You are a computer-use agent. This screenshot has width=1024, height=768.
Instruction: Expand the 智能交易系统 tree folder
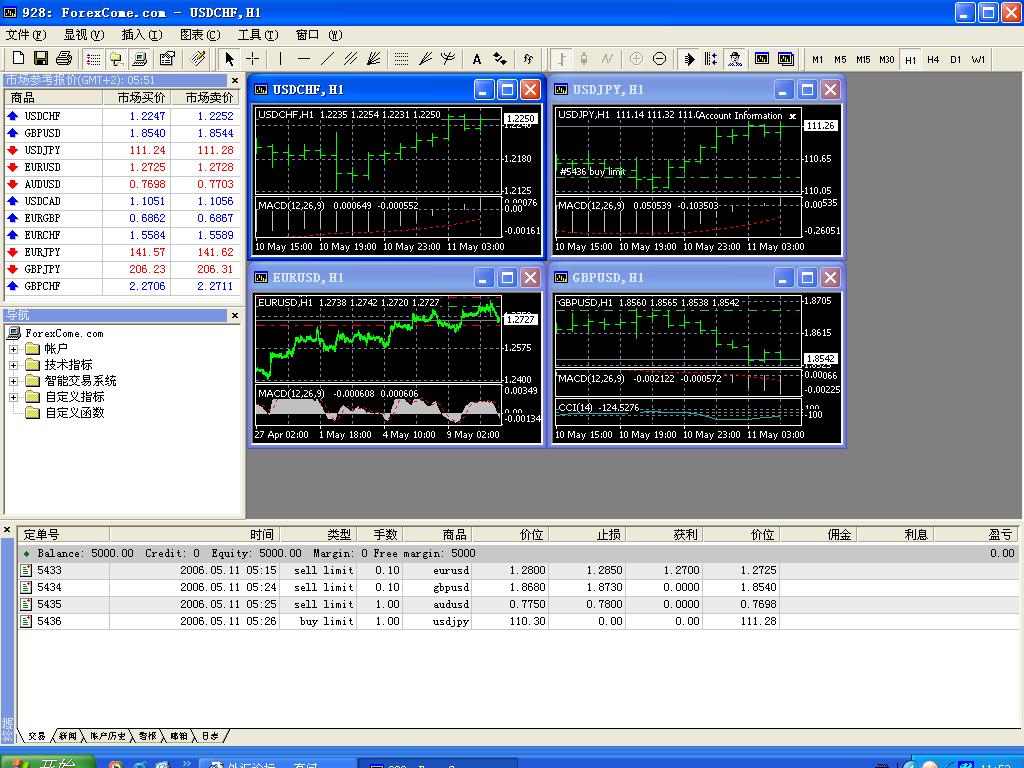(13, 381)
